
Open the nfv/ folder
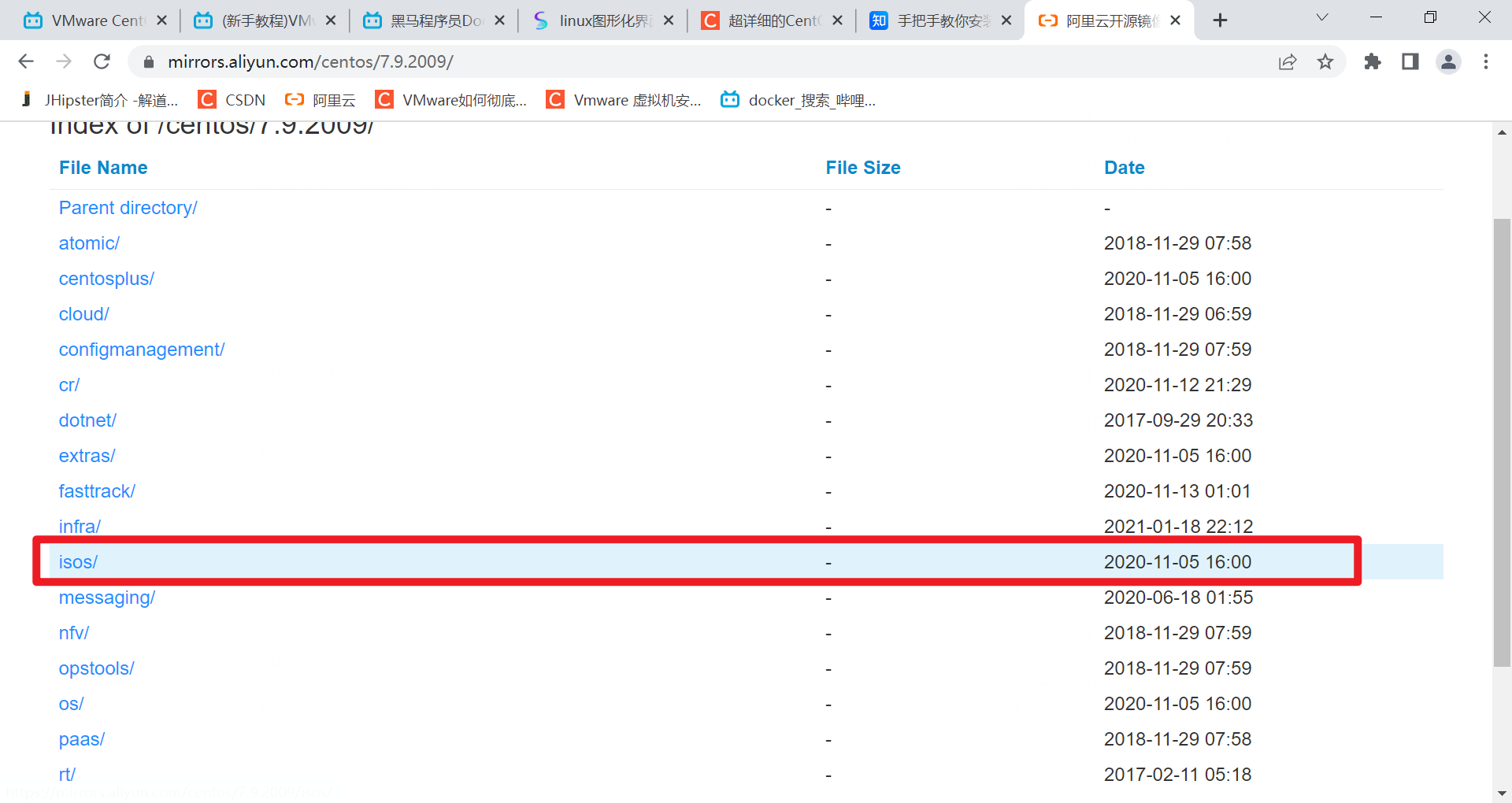74,633
